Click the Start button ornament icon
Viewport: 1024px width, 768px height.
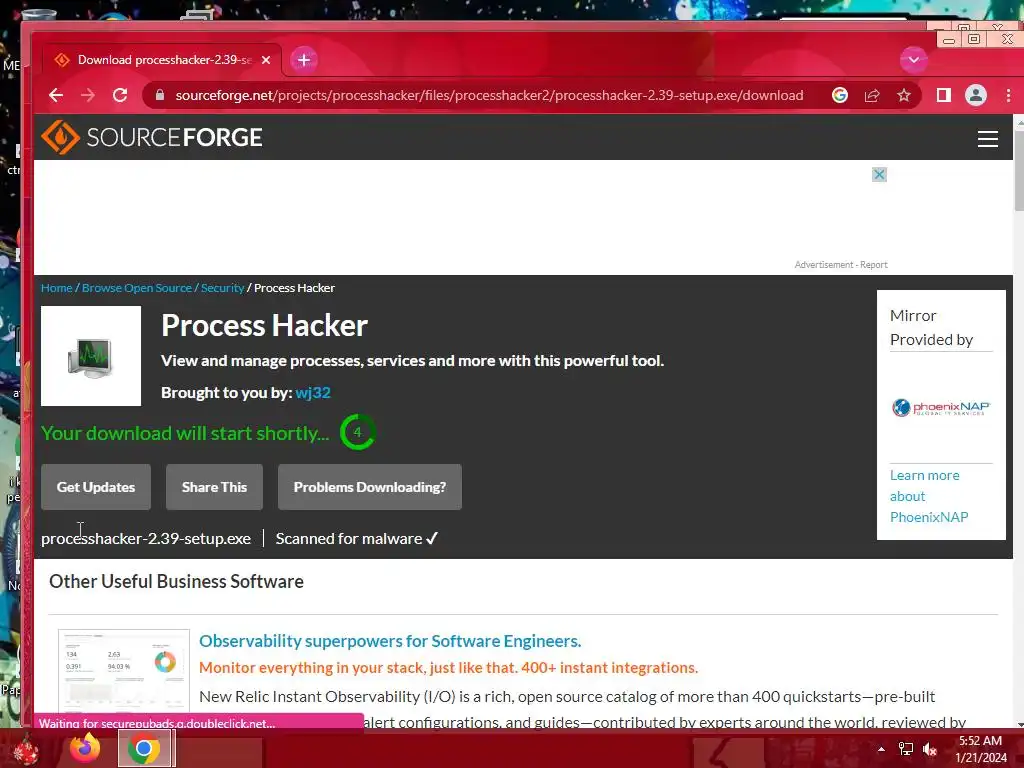[x=26, y=750]
